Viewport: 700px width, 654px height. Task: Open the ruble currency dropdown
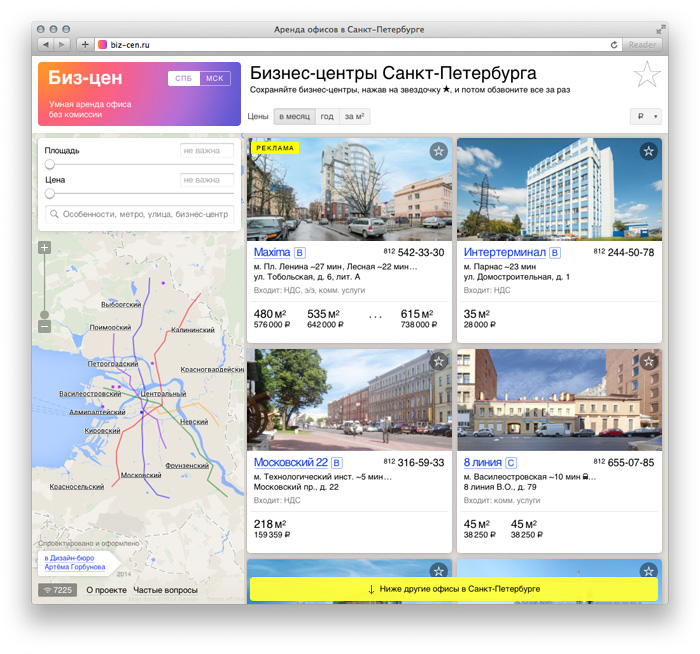click(645, 117)
